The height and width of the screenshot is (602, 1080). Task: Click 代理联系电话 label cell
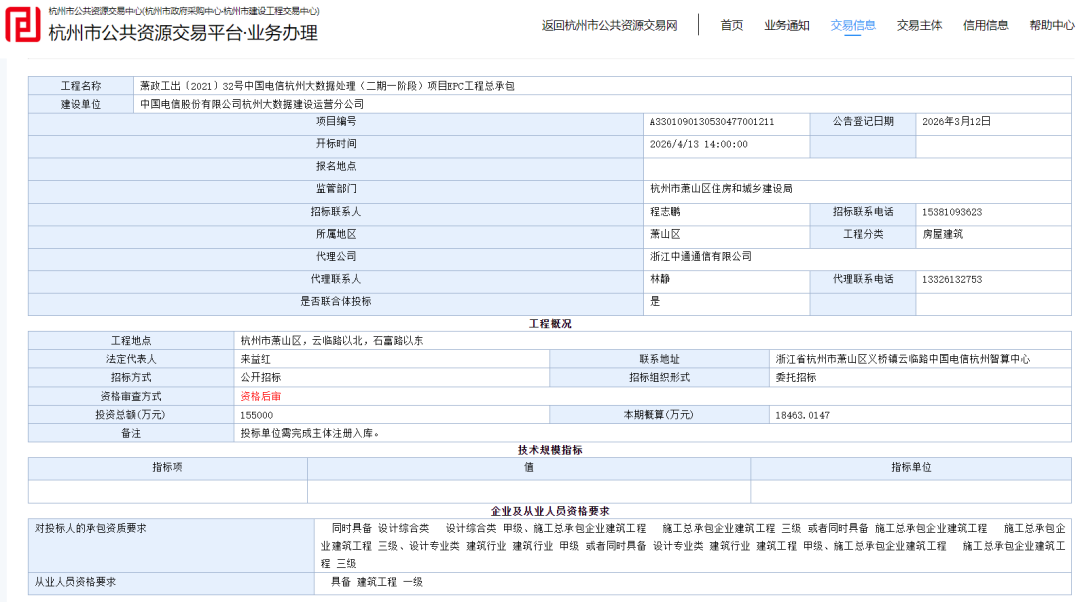(862, 282)
